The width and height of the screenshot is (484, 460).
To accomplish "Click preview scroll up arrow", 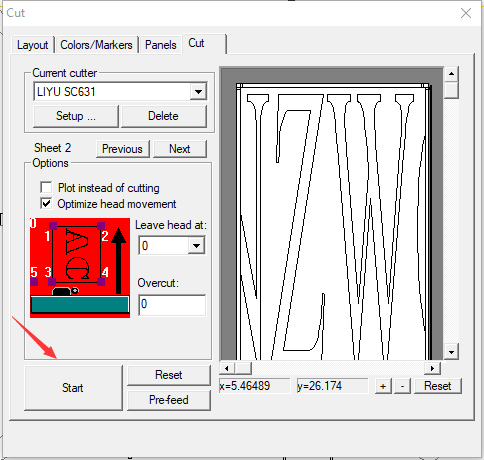I will pos(451,74).
